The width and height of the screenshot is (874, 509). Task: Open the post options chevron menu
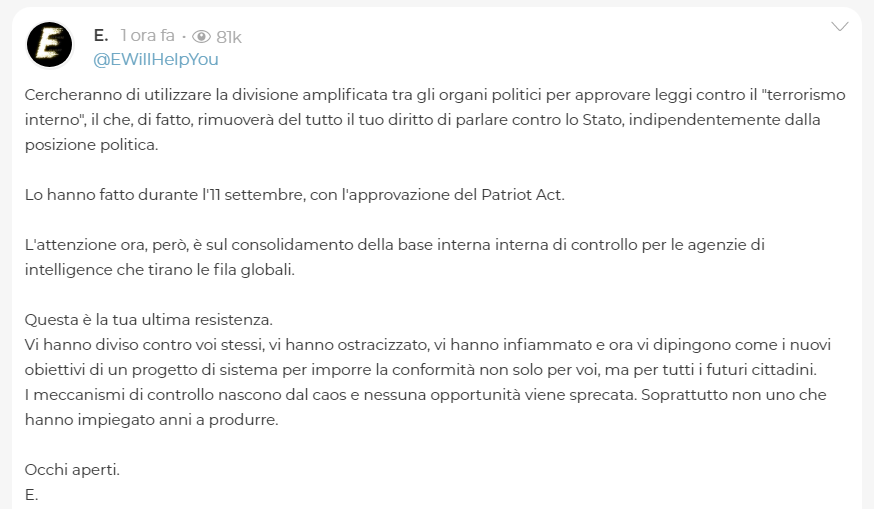click(x=840, y=27)
